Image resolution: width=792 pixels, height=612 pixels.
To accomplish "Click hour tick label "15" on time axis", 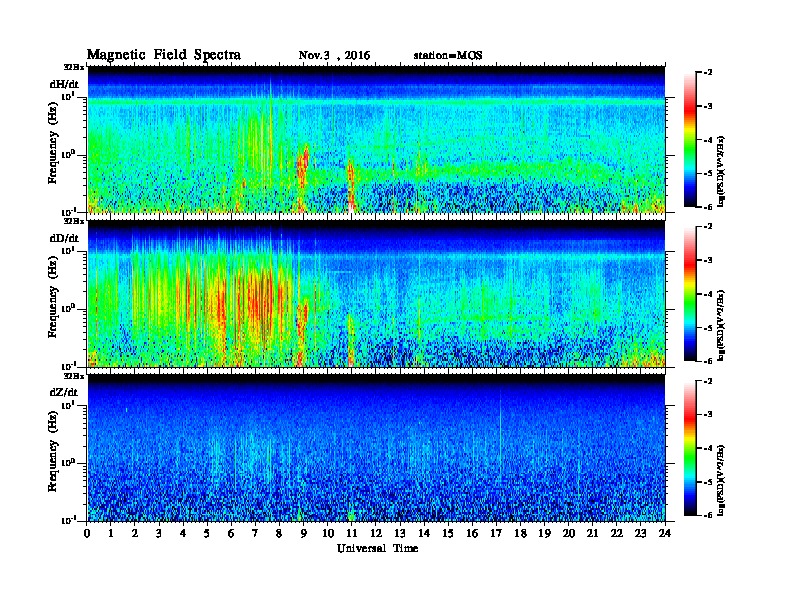I will (x=448, y=534).
